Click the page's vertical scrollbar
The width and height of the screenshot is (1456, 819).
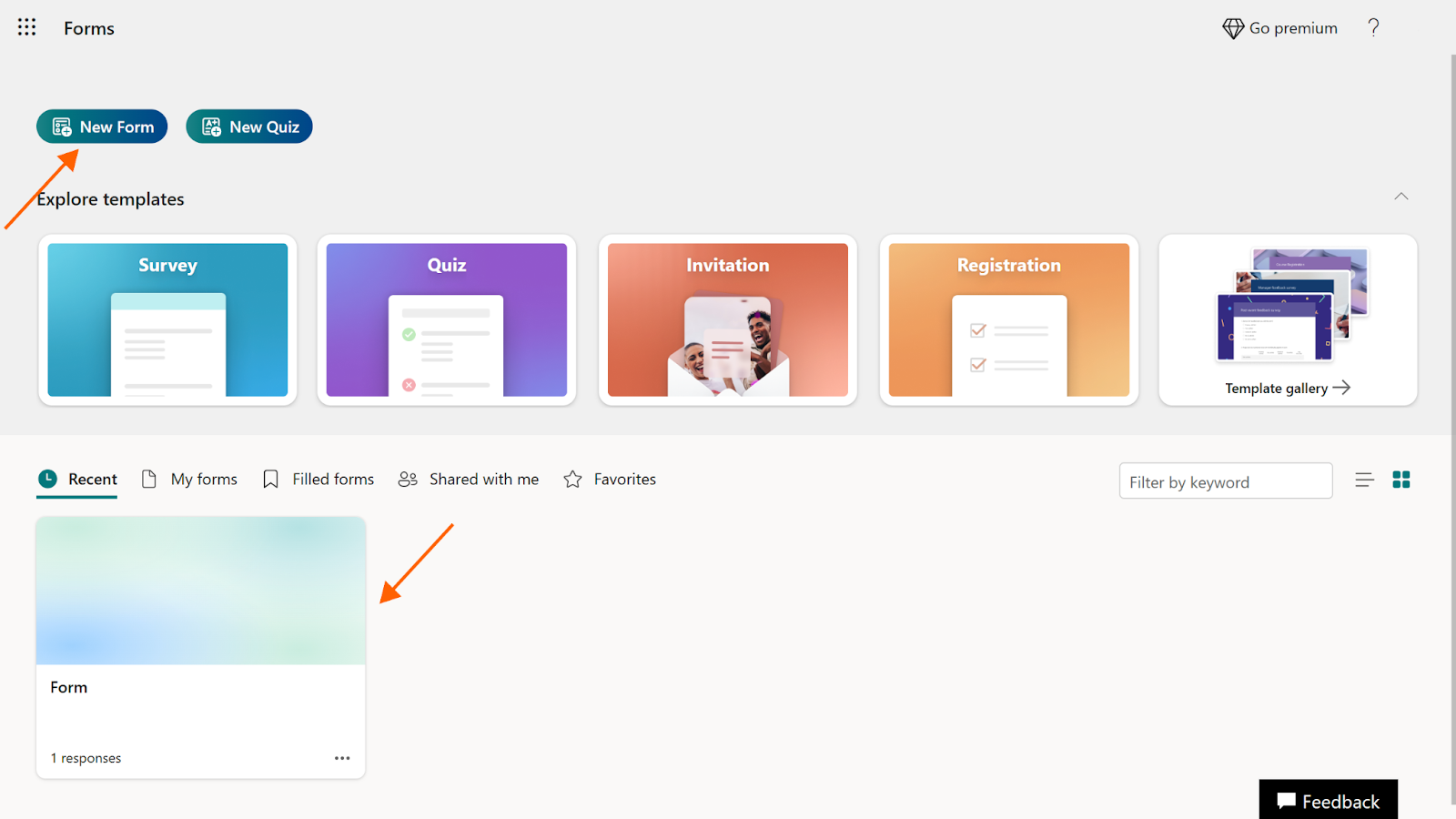coord(1452,428)
